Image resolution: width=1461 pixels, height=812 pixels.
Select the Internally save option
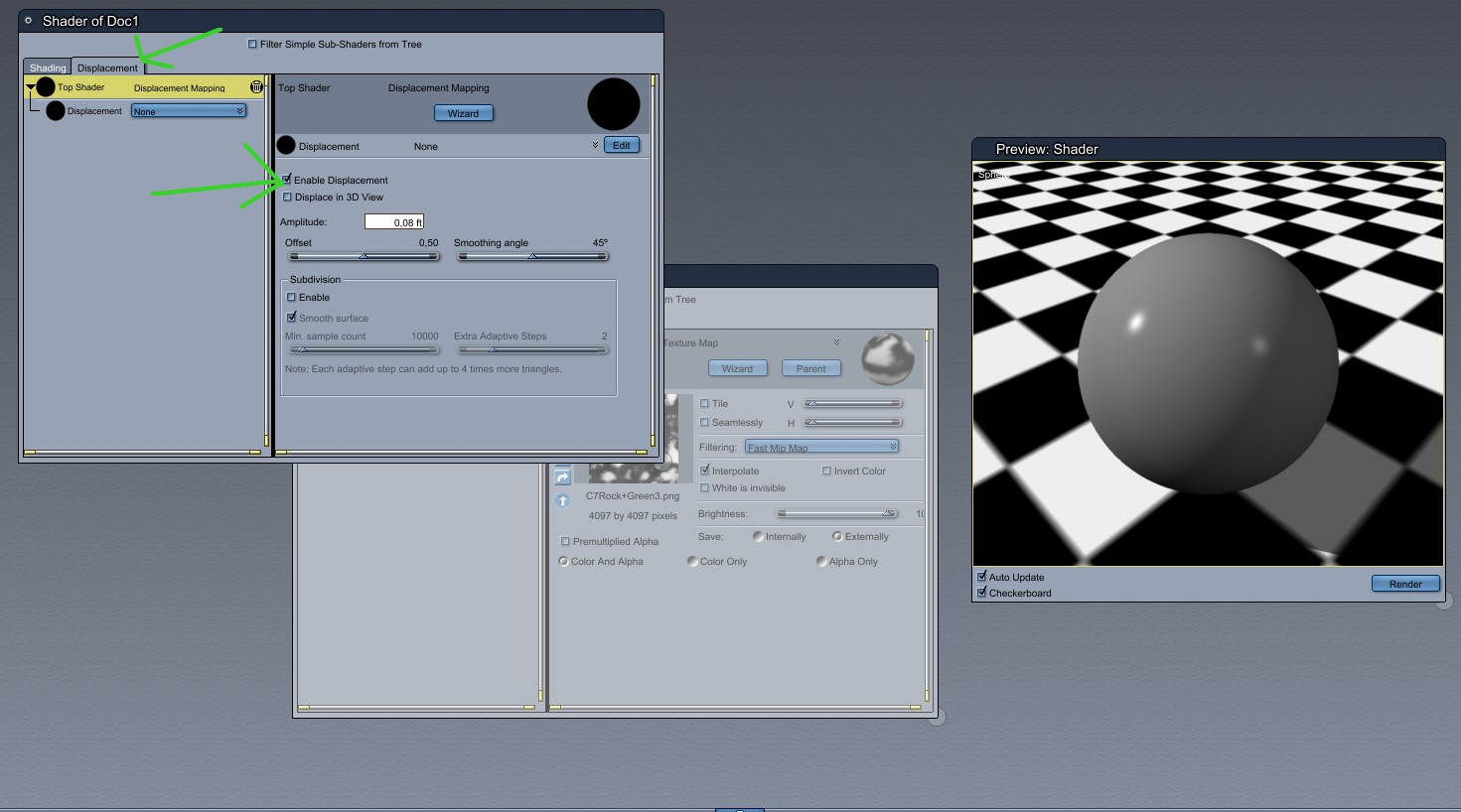[x=758, y=537]
